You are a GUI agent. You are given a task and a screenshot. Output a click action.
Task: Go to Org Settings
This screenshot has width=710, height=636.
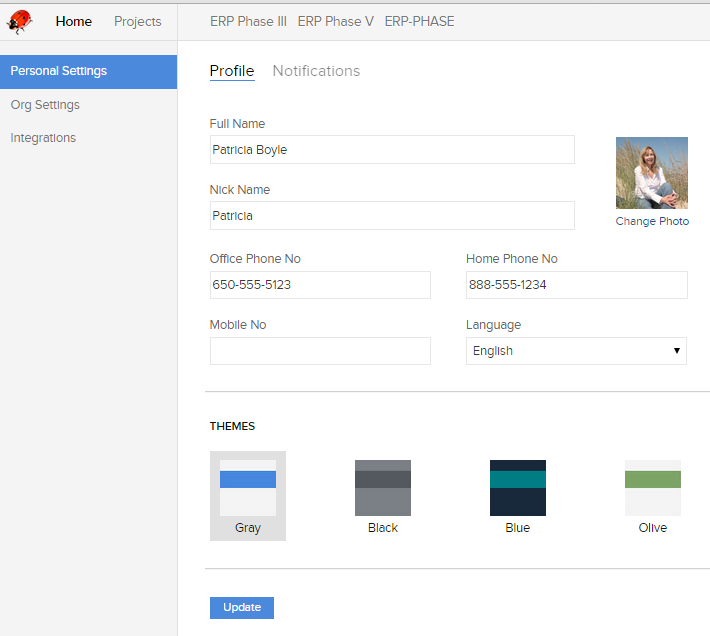(x=45, y=105)
